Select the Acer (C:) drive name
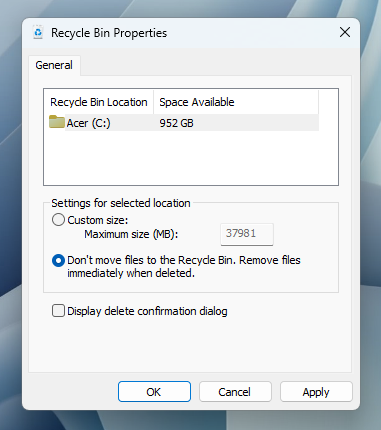 click(88, 123)
